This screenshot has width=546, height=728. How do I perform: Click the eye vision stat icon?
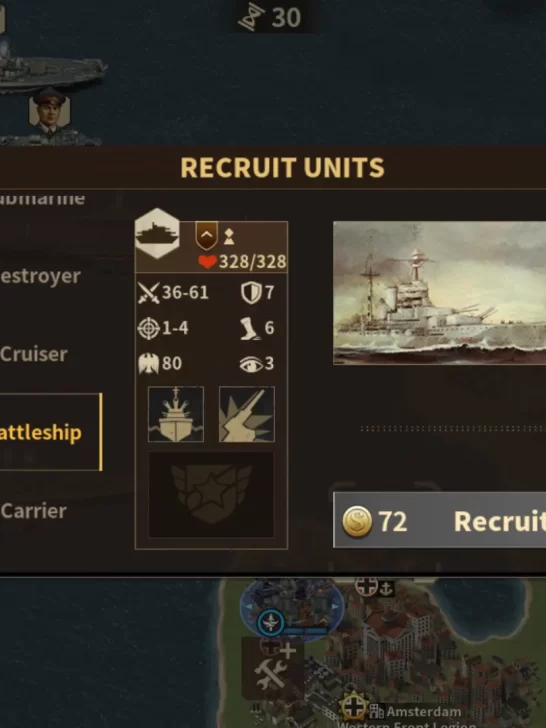point(251,364)
